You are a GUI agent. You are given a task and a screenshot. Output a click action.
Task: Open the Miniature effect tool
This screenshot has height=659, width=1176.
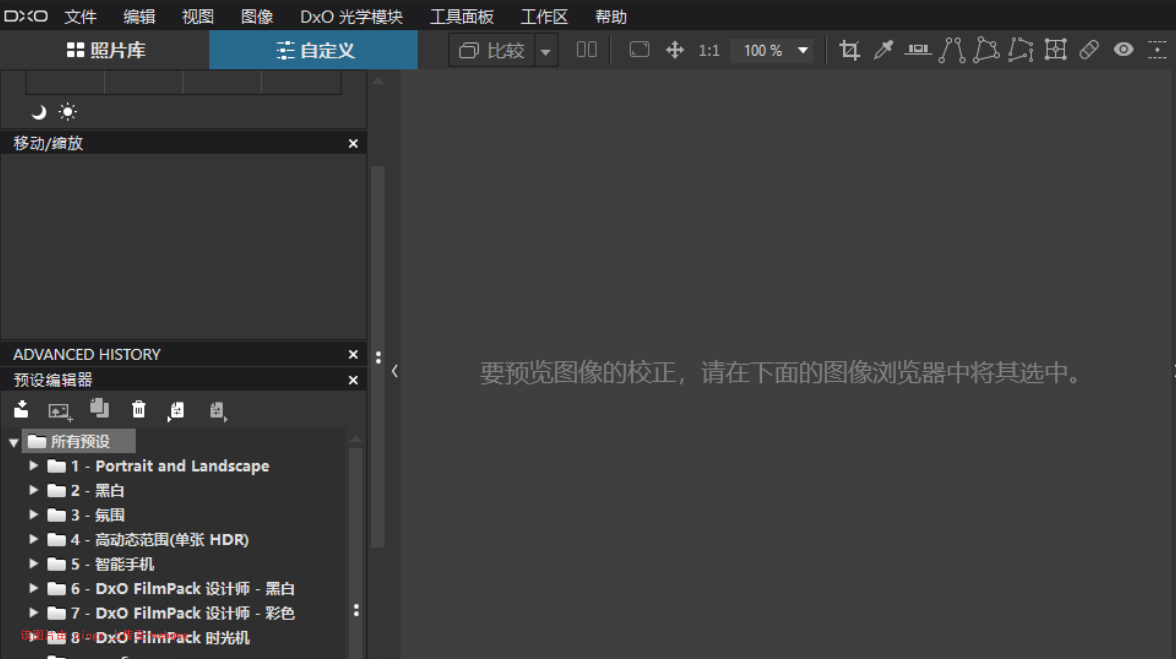[x=1055, y=50]
